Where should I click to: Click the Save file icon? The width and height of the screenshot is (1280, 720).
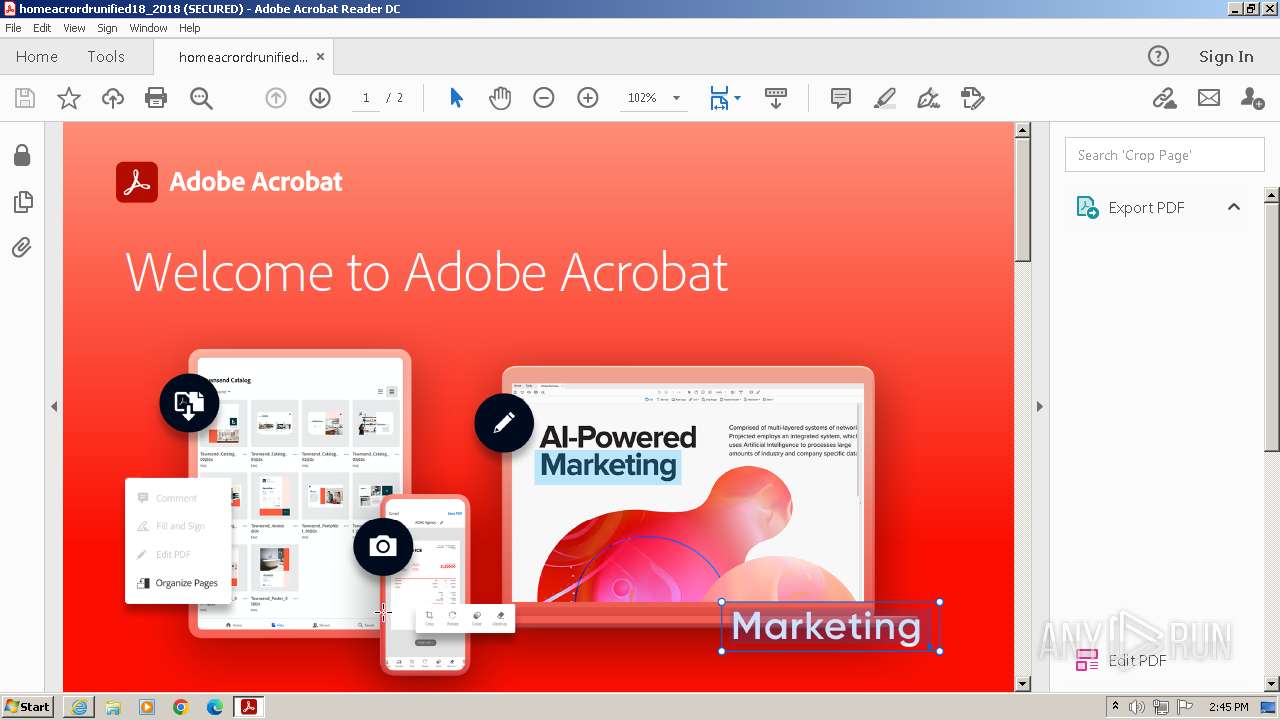coord(25,98)
